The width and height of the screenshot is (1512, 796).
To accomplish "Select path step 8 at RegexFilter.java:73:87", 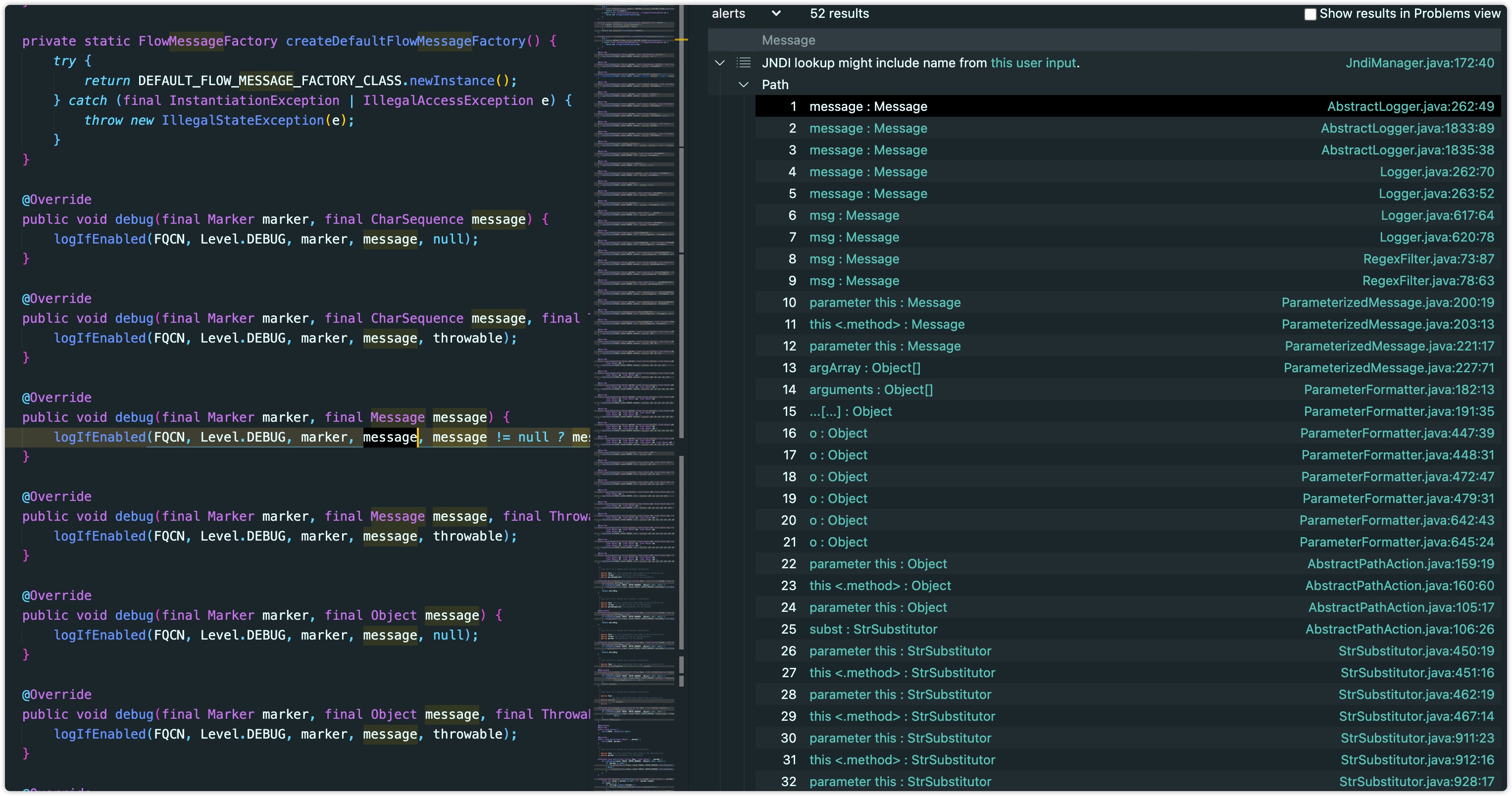I will 1127,259.
